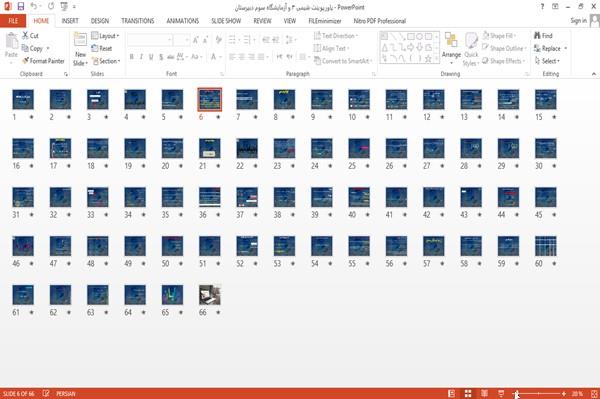The width and height of the screenshot is (600, 399).
Task: Cut the selected slide
Action: [30, 36]
